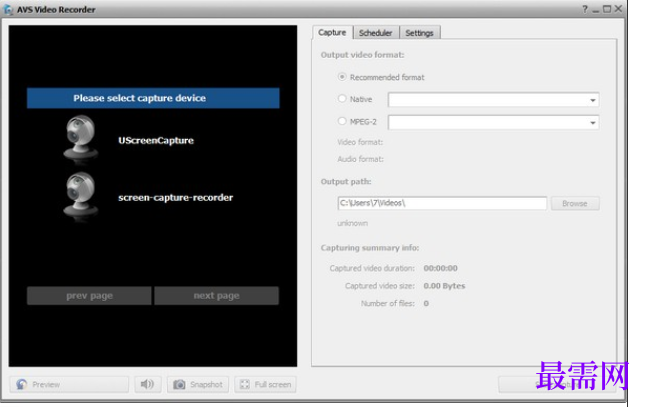This screenshot has height=407, width=648.
Task: Close the AVS Video Recorder window
Action: coord(618,9)
